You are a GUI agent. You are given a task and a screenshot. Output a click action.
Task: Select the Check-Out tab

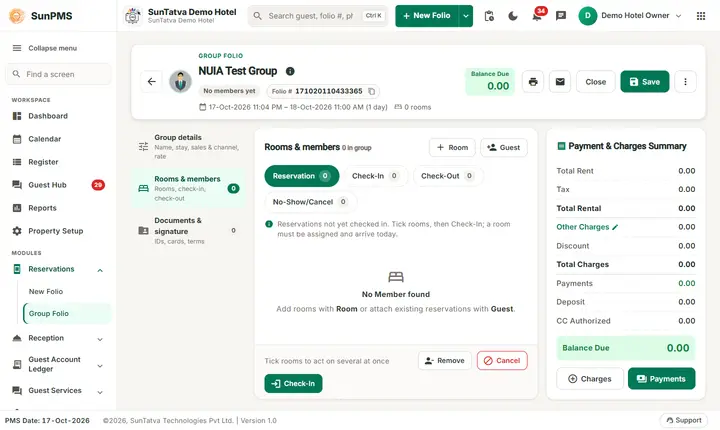coord(447,176)
